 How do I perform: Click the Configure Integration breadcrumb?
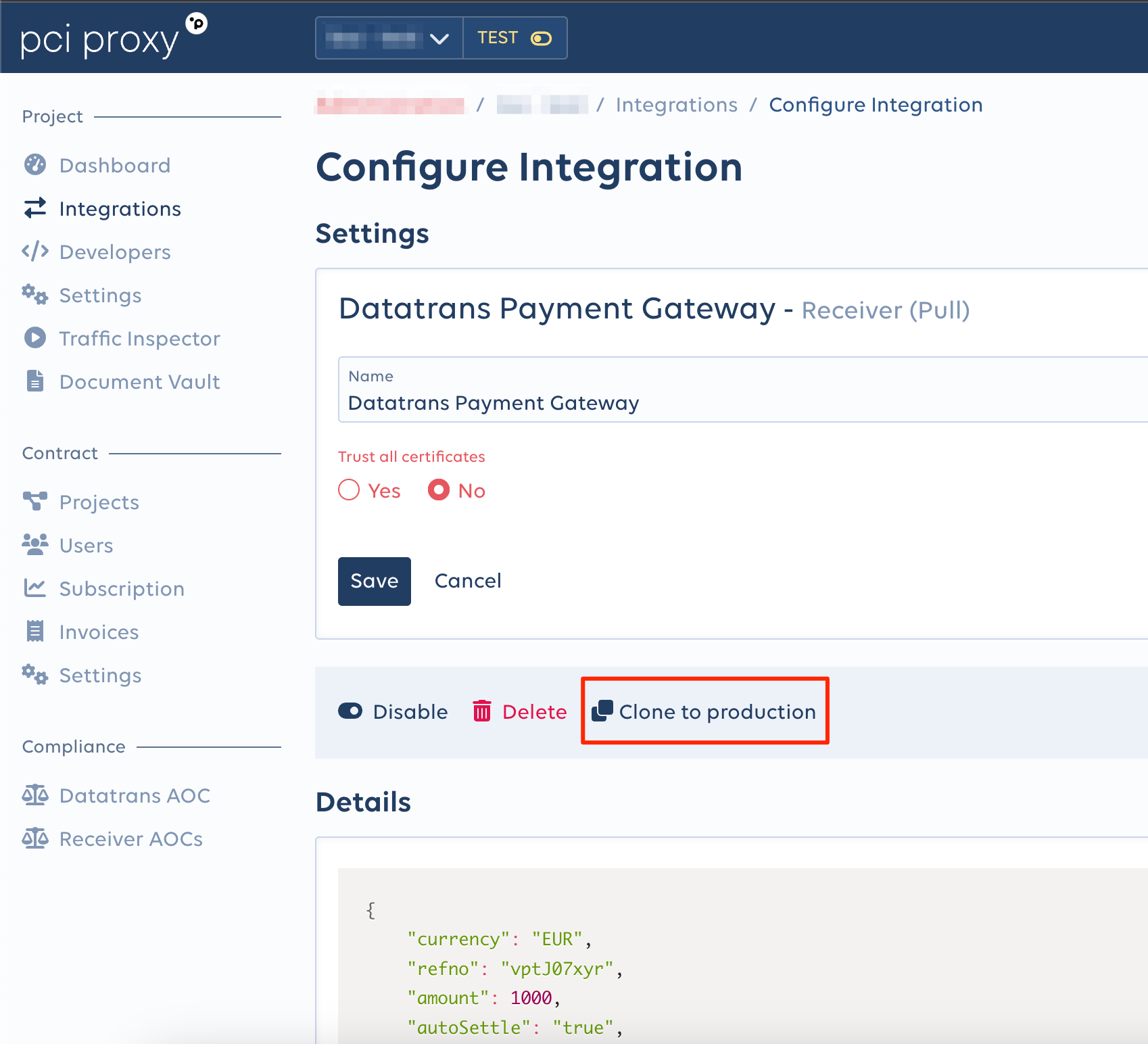pos(876,105)
